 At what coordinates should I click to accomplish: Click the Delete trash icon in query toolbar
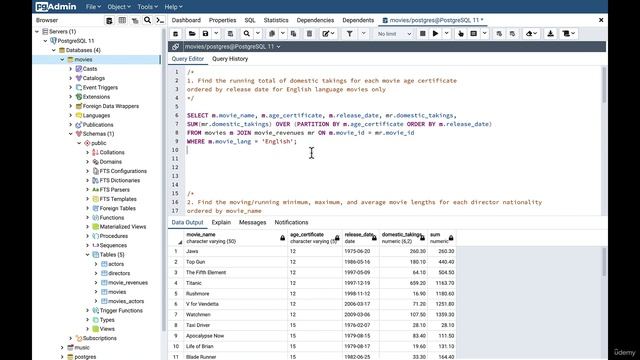(309, 34)
